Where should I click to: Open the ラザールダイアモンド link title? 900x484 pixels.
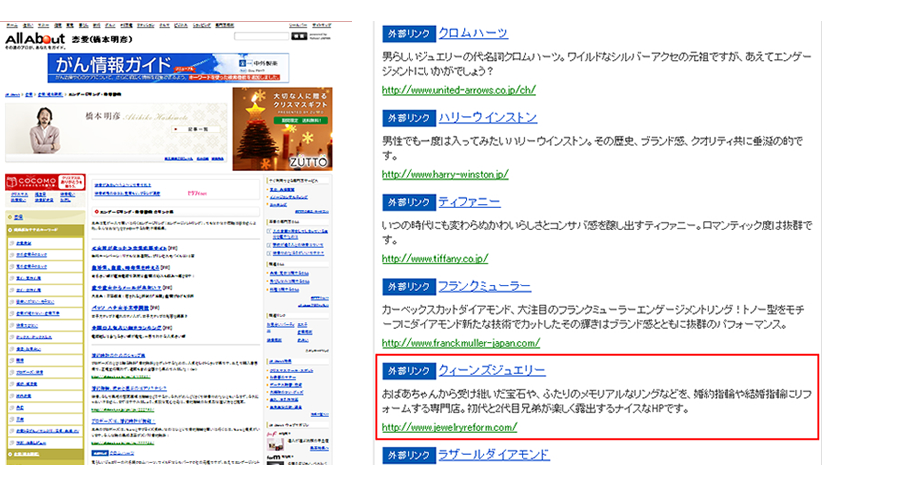(x=494, y=455)
